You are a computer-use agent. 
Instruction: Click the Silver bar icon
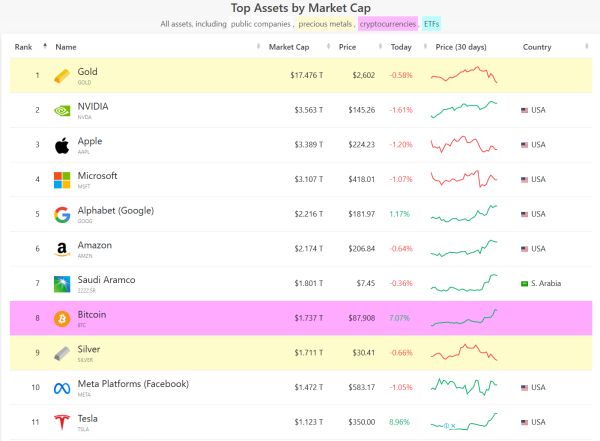(62, 353)
